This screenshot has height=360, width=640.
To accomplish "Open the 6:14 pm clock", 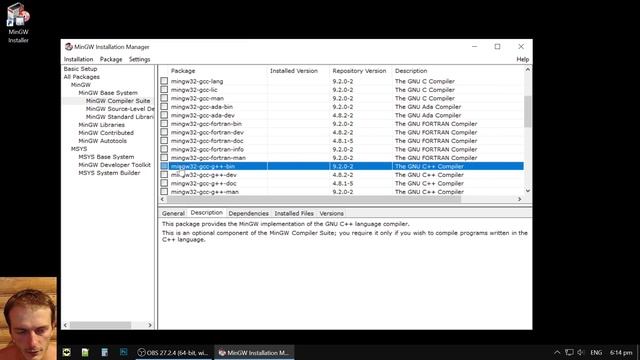I will click(x=621, y=352).
